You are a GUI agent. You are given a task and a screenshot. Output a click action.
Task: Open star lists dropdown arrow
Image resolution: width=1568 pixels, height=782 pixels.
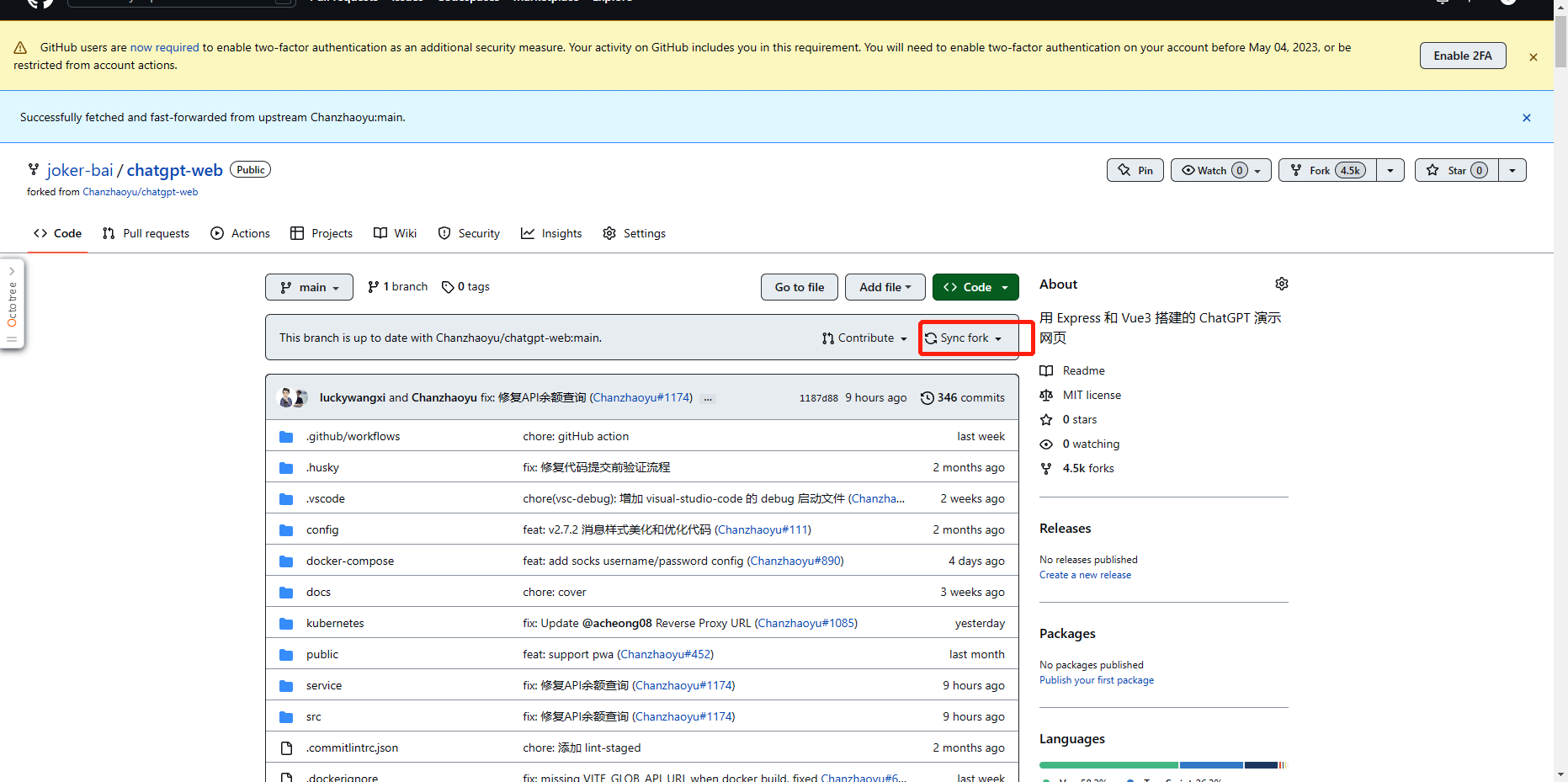(x=1512, y=170)
